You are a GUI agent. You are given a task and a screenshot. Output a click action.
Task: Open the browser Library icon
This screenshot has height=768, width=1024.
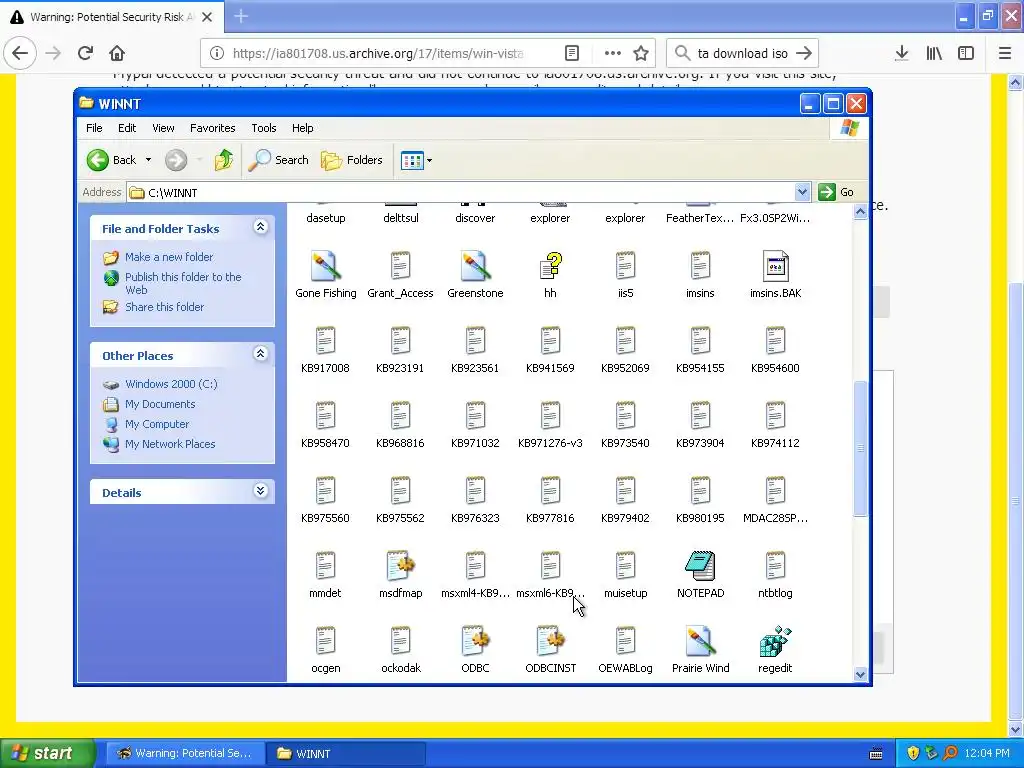coord(934,54)
